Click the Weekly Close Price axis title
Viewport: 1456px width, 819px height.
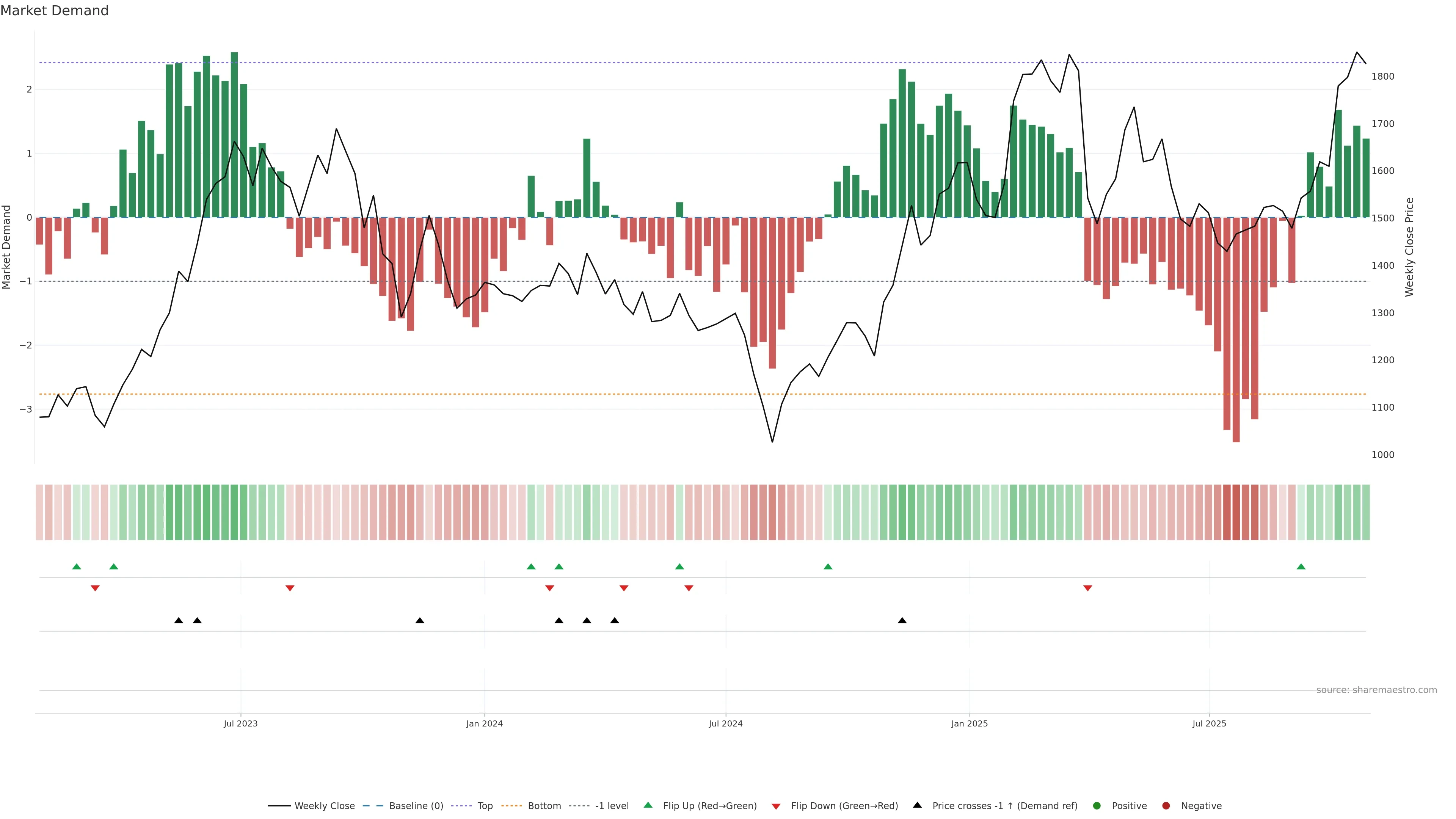coord(1409,247)
